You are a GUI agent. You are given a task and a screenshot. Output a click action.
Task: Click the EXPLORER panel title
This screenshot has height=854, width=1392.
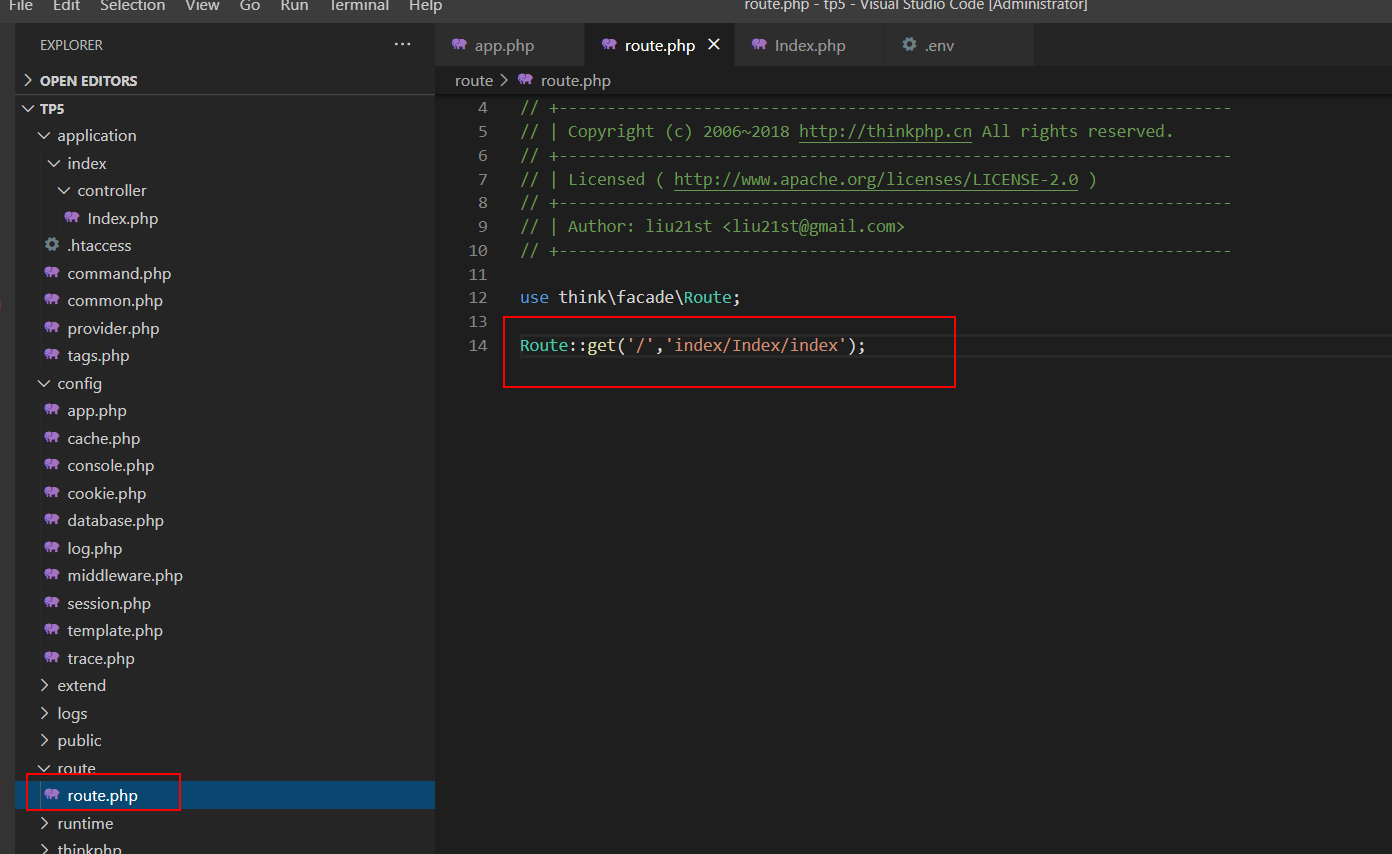point(71,45)
